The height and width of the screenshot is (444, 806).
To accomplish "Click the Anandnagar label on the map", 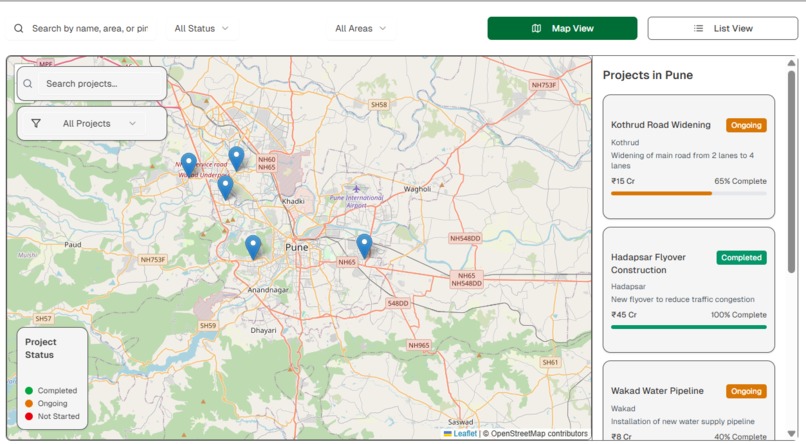I will point(268,290).
